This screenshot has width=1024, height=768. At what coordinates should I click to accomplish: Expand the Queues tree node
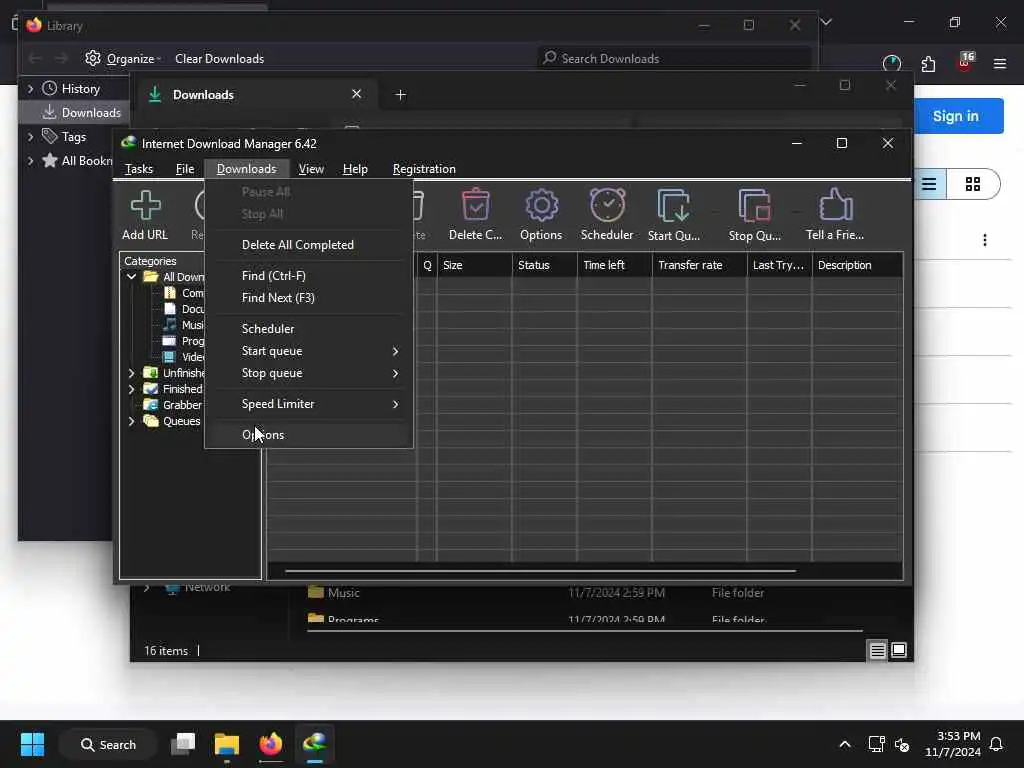pos(131,421)
